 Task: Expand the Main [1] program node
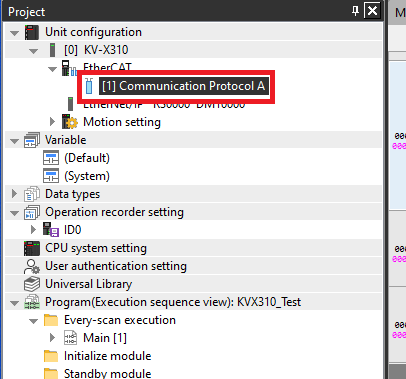click(x=52, y=338)
